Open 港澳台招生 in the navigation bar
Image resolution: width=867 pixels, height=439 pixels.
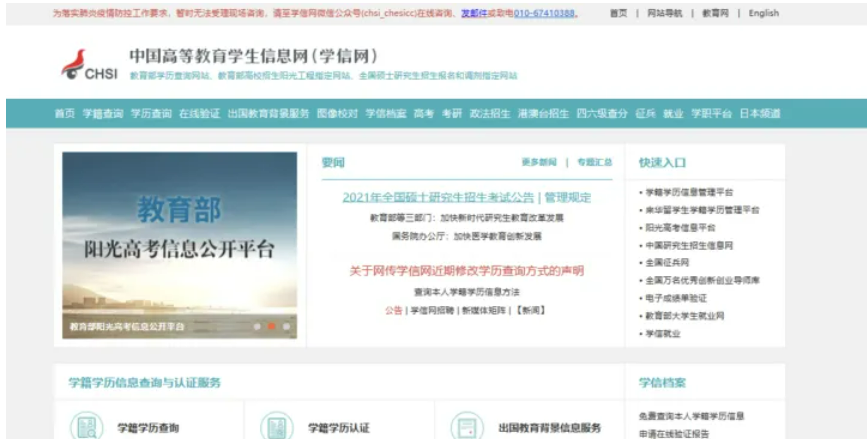click(543, 113)
